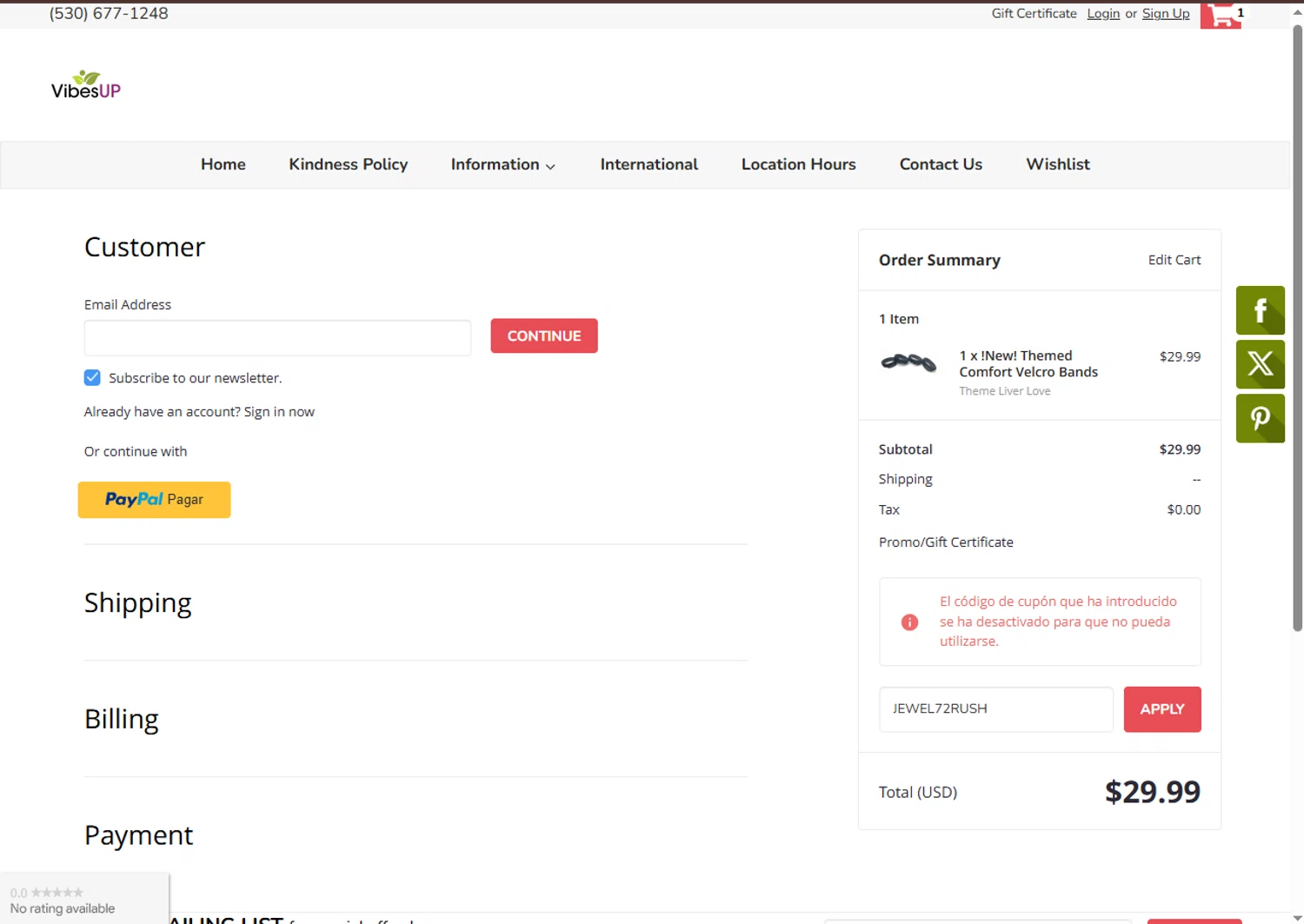Click the coupon code field with JEWEL72RUSH
This screenshot has width=1304, height=924.
996,709
